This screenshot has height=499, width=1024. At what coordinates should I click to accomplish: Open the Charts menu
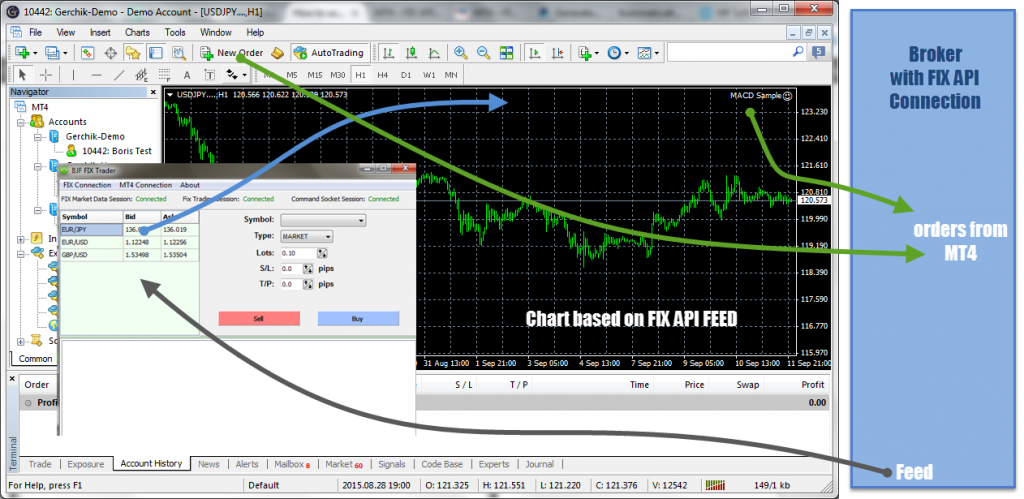pyautogui.click(x=137, y=32)
